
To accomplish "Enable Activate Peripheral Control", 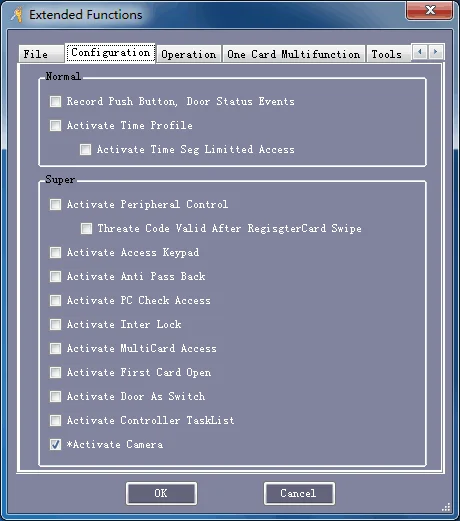I will 55,204.
